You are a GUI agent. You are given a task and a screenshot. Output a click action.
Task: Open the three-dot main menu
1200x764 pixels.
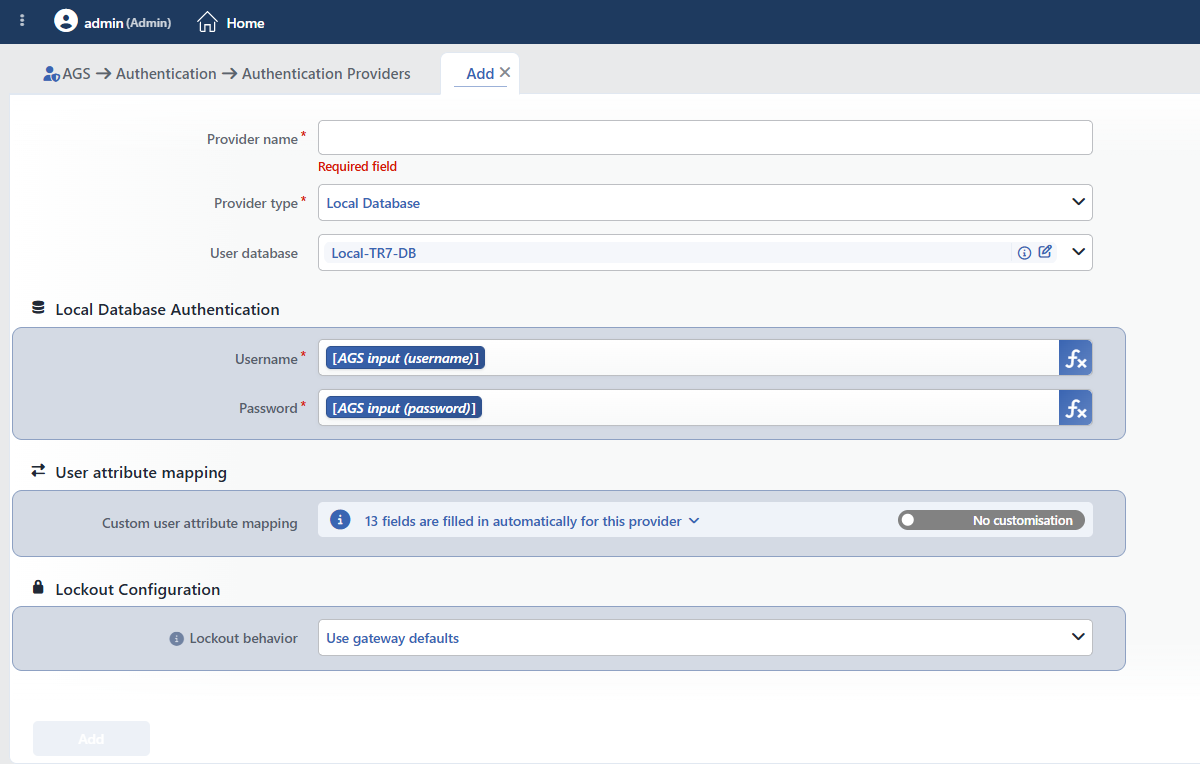tap(22, 21)
